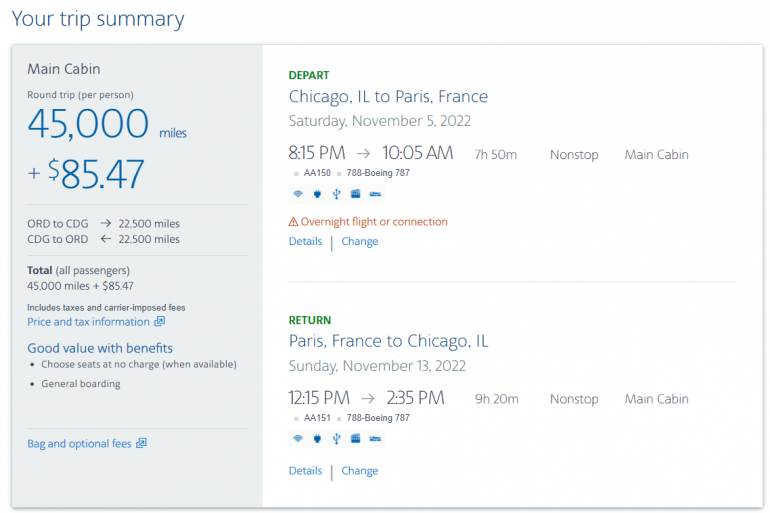Click the overnight flight warning triangle icon
The width and height of the screenshot is (770, 513).
click(x=294, y=222)
